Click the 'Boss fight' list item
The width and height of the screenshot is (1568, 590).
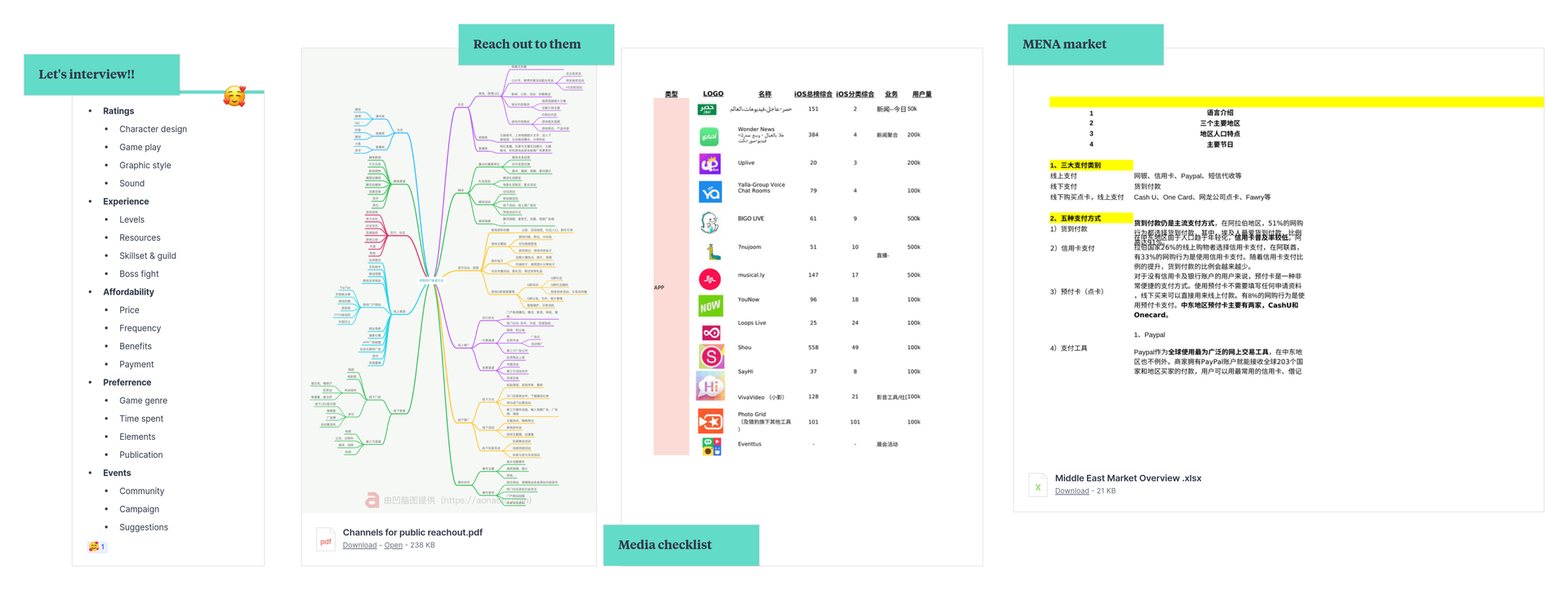click(x=139, y=274)
